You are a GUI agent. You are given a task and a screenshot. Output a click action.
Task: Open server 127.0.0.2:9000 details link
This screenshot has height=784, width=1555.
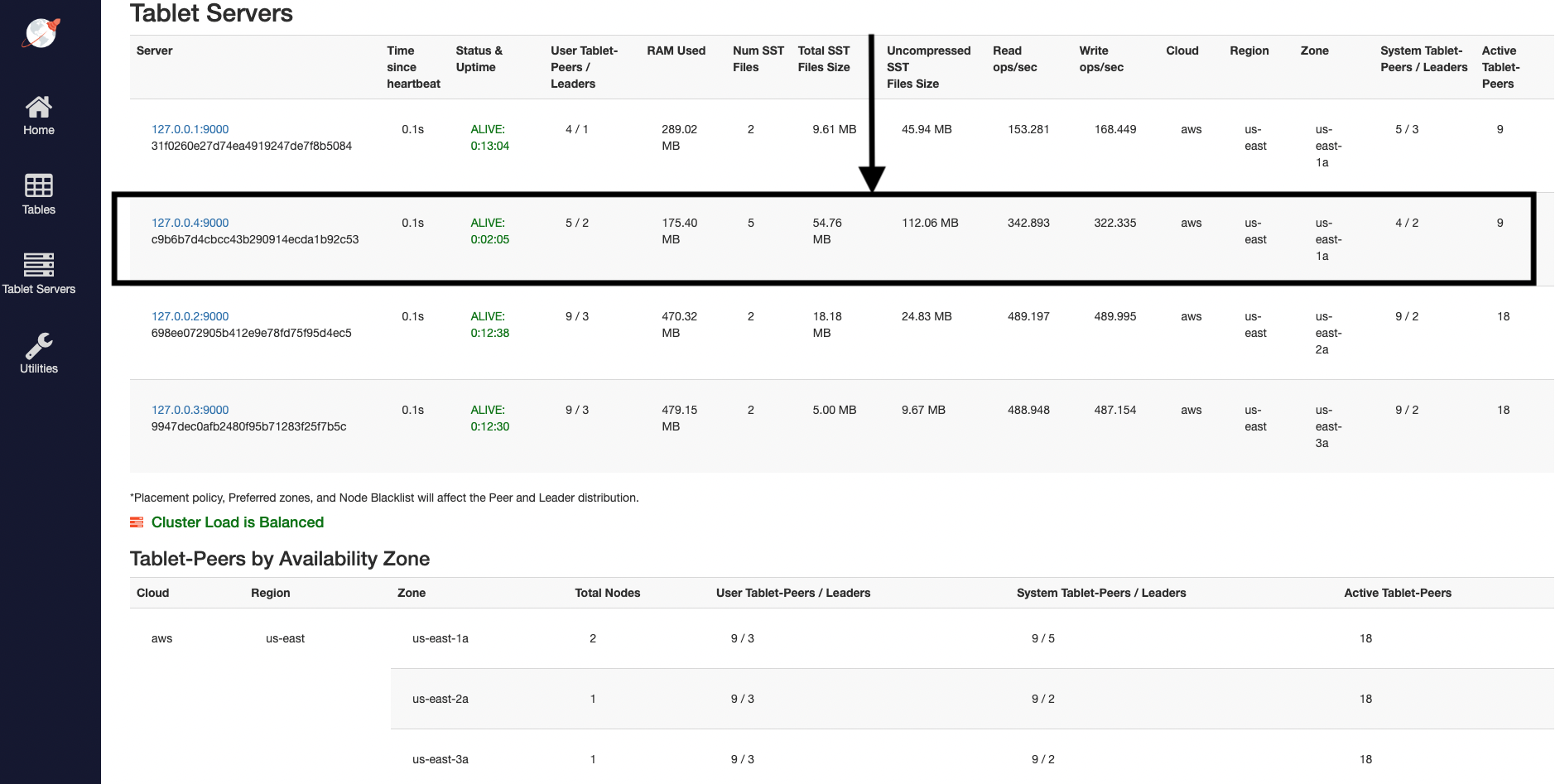pos(190,316)
